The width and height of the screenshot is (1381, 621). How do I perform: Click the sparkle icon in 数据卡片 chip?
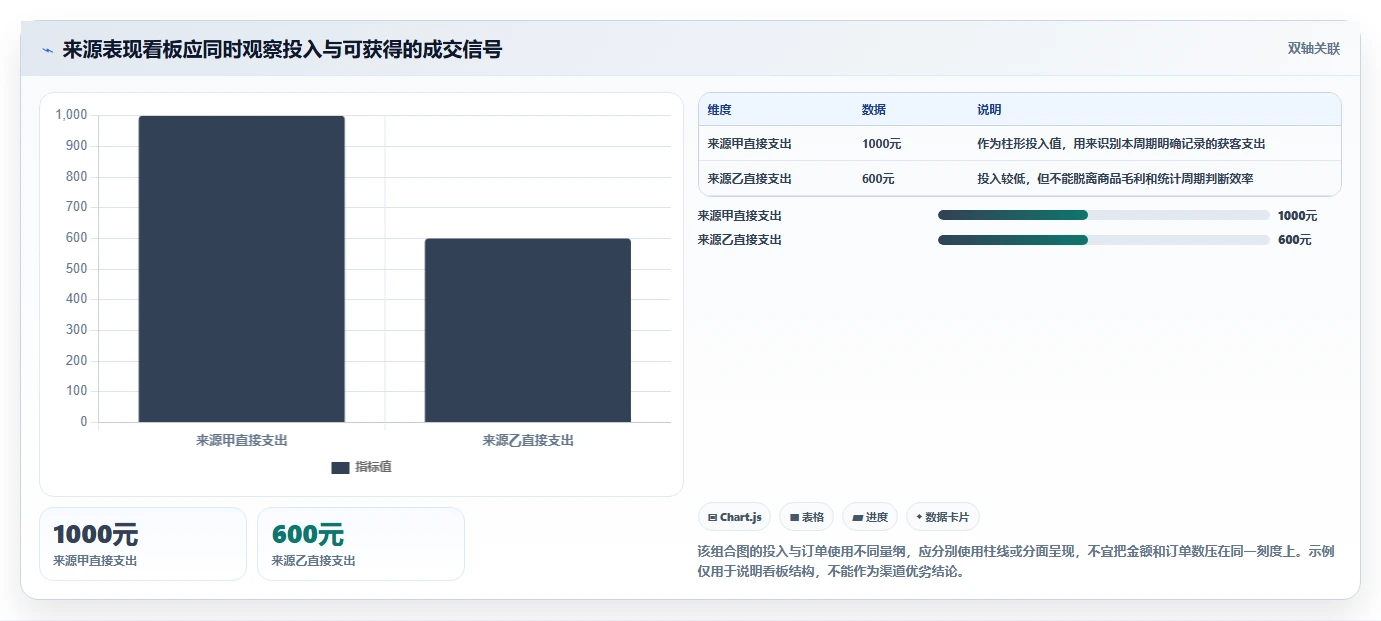(x=919, y=517)
